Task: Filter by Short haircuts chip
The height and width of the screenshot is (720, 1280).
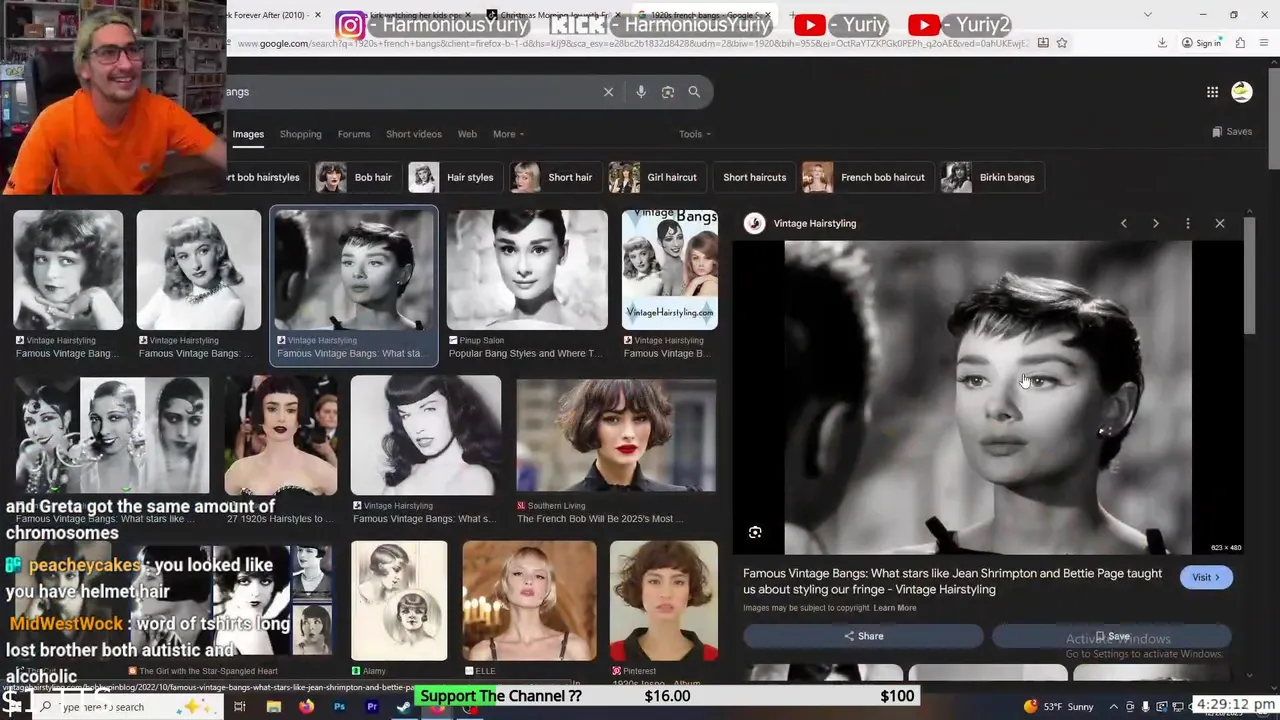Action: coord(755,177)
